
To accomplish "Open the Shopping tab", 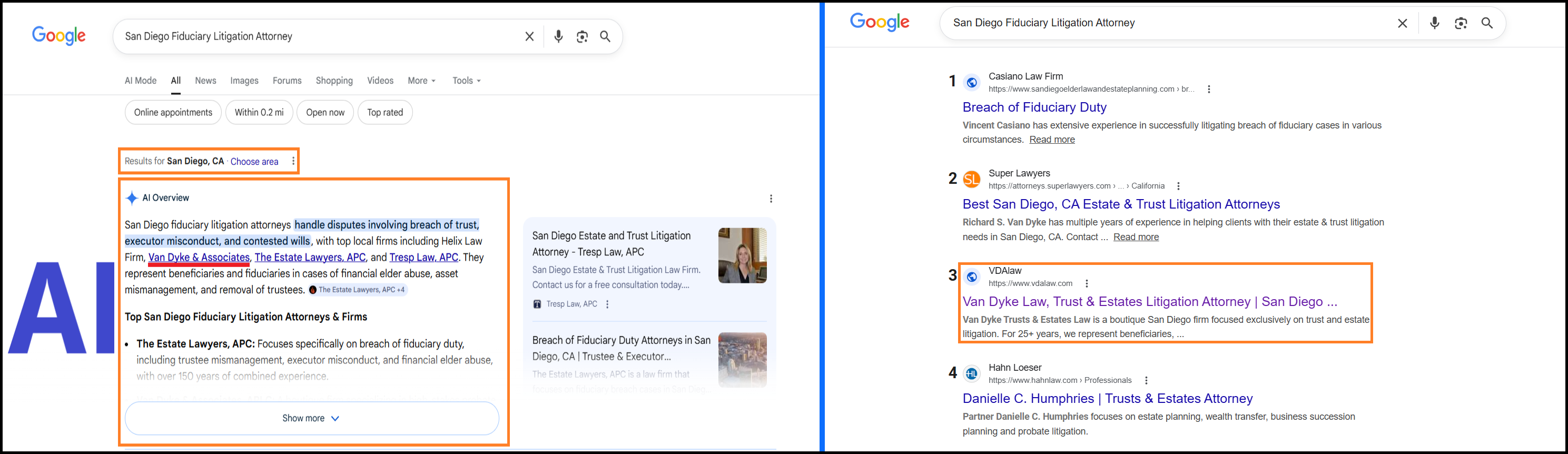I will (x=334, y=81).
